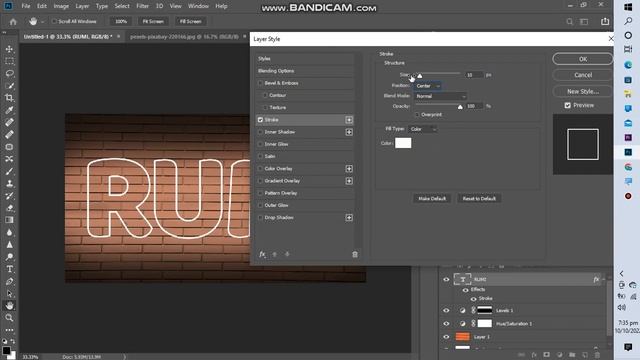The image size is (640, 360).
Task: Click the Delete layer trash icon in Layers panel
Action: coord(598,355)
